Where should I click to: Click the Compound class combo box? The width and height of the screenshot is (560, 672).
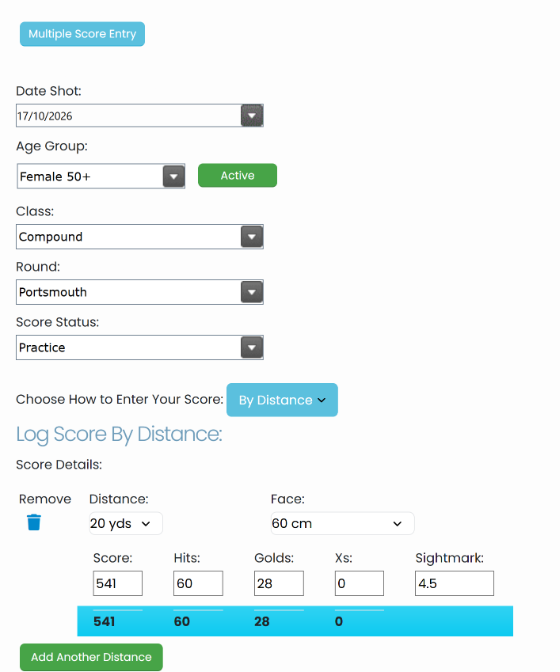[140, 237]
